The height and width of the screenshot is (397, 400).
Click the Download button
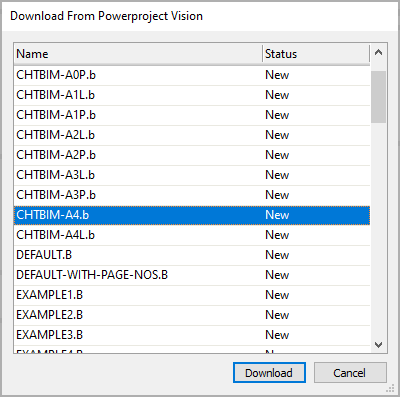click(269, 373)
